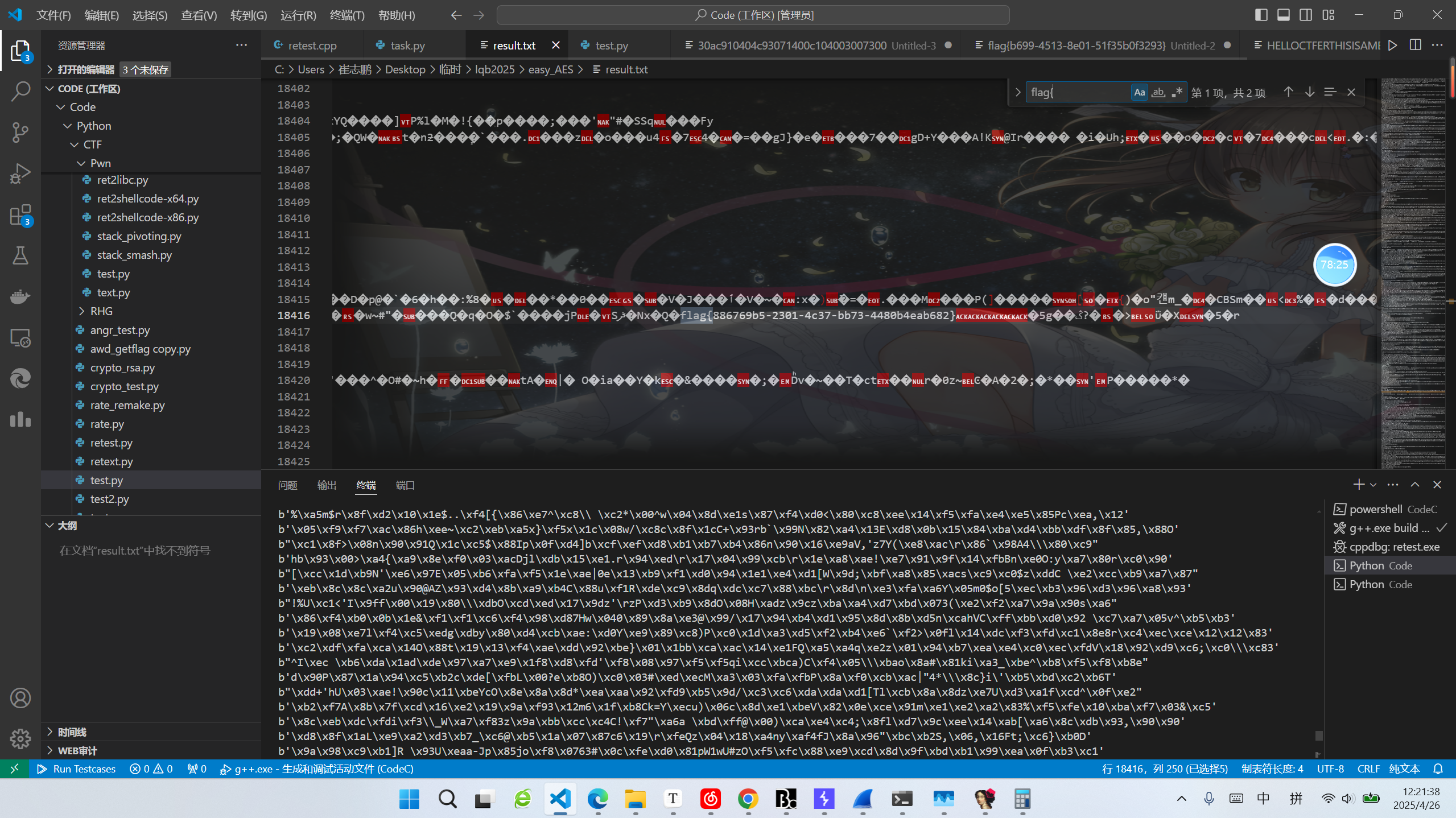Image resolution: width=1456 pixels, height=818 pixels.
Task: Expand the 时间线 section
Action: coord(72,732)
